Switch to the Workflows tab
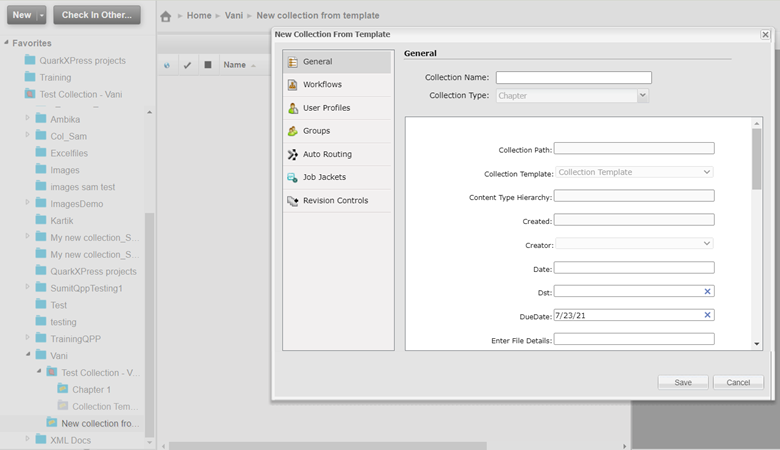This screenshot has height=450, width=780. click(x=338, y=85)
